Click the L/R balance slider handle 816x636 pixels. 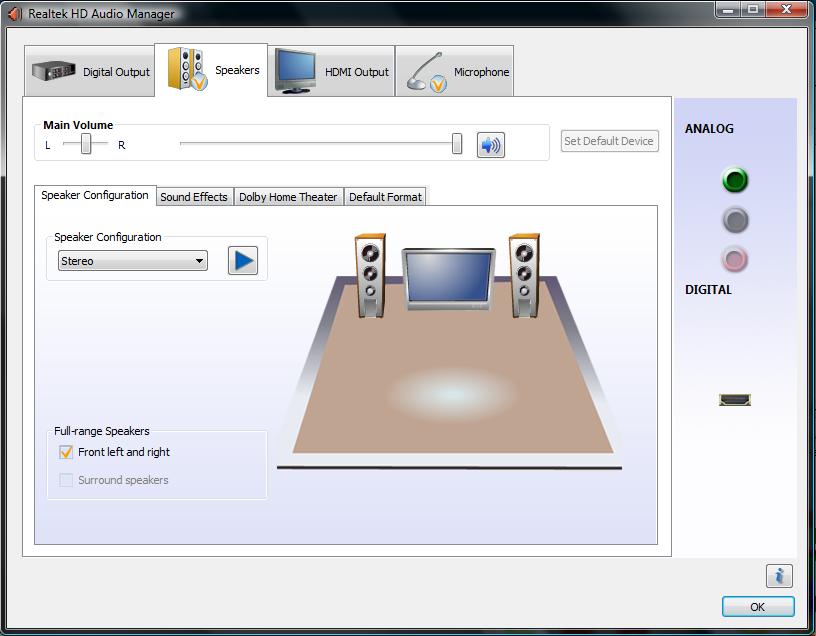coord(86,144)
